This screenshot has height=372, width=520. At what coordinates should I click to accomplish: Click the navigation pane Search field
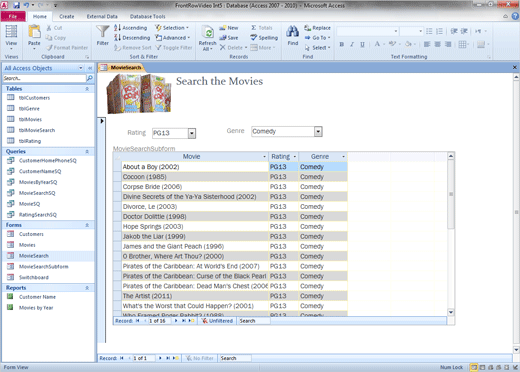coord(44,78)
